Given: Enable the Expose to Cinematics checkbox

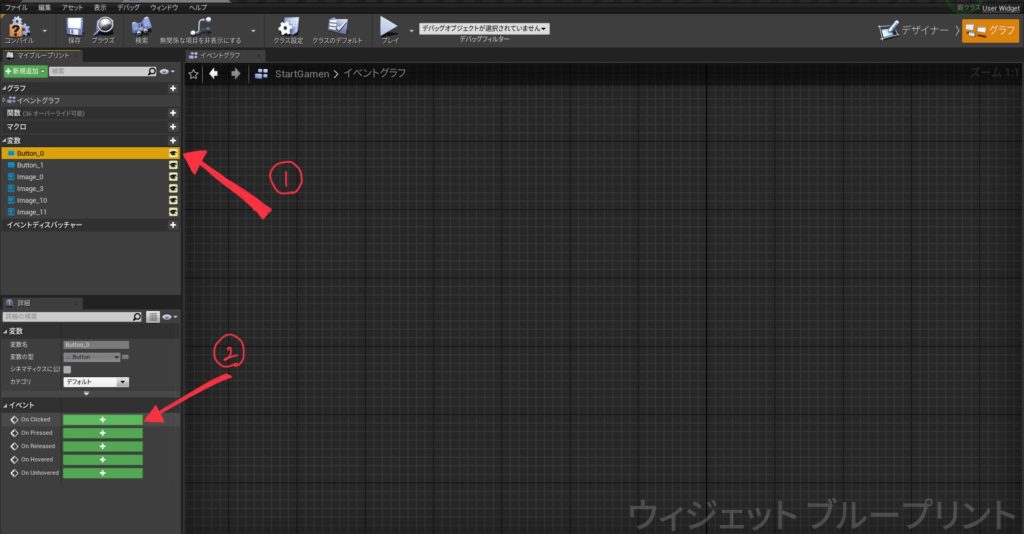Looking at the screenshot, I should coord(67,369).
